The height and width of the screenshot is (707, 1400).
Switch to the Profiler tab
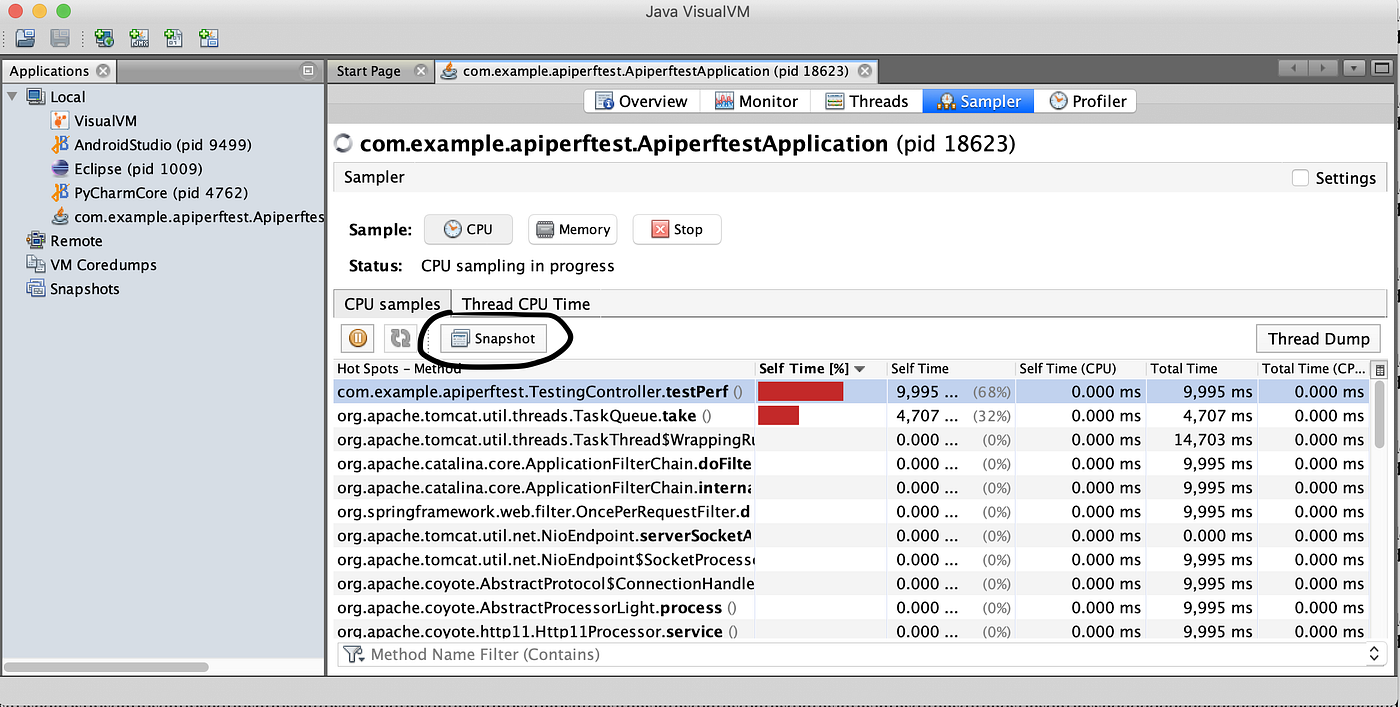click(x=1087, y=101)
